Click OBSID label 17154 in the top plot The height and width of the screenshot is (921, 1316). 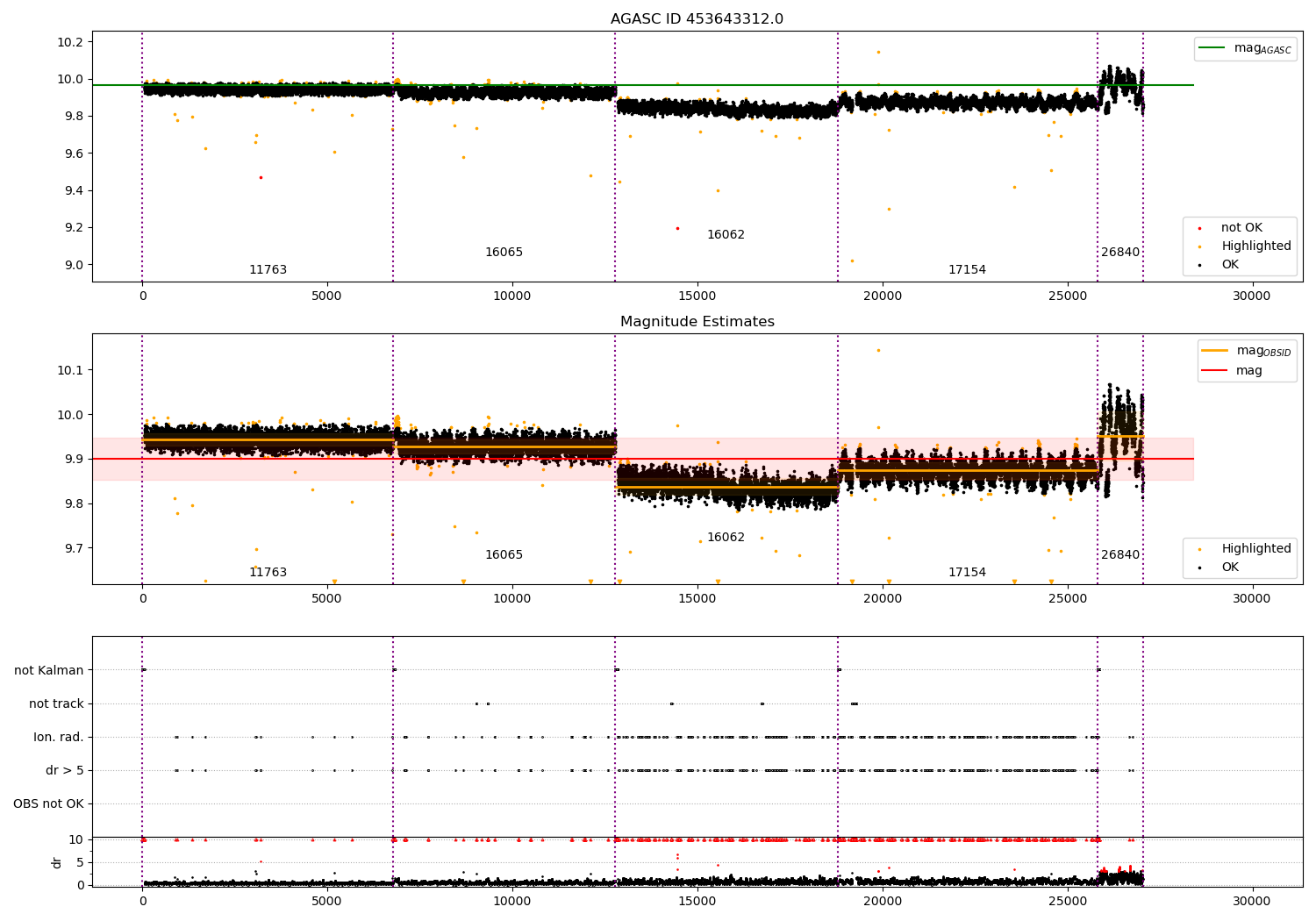[x=967, y=270]
